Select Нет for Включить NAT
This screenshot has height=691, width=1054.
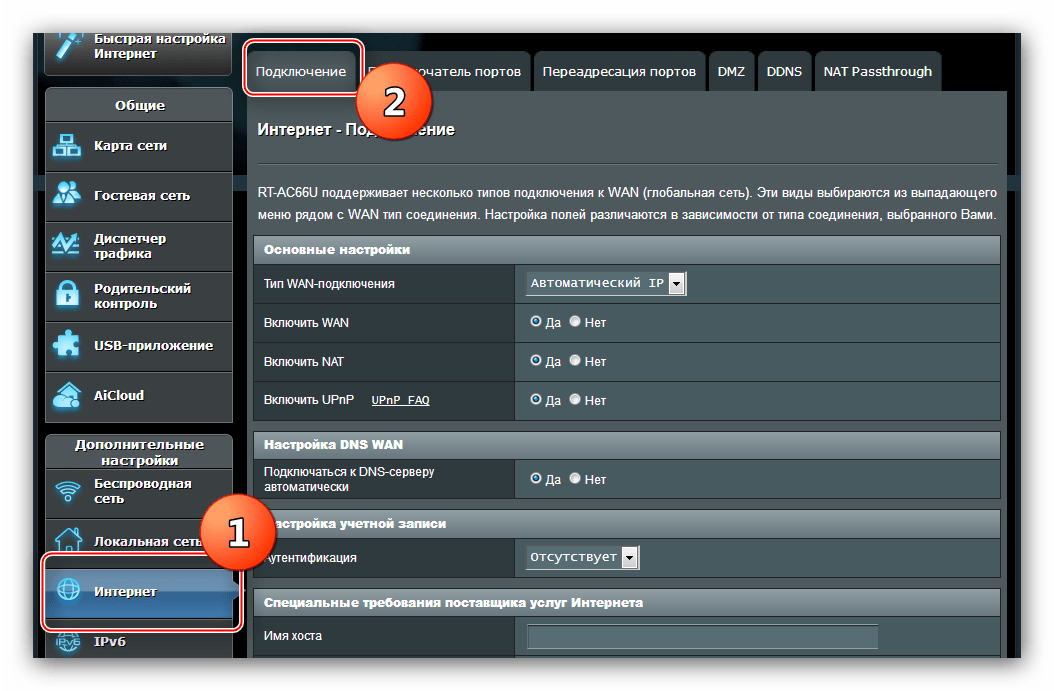[x=575, y=360]
